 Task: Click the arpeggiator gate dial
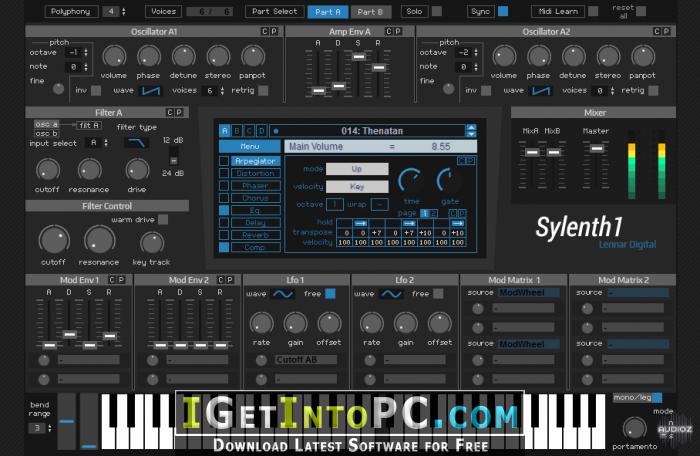click(x=448, y=180)
